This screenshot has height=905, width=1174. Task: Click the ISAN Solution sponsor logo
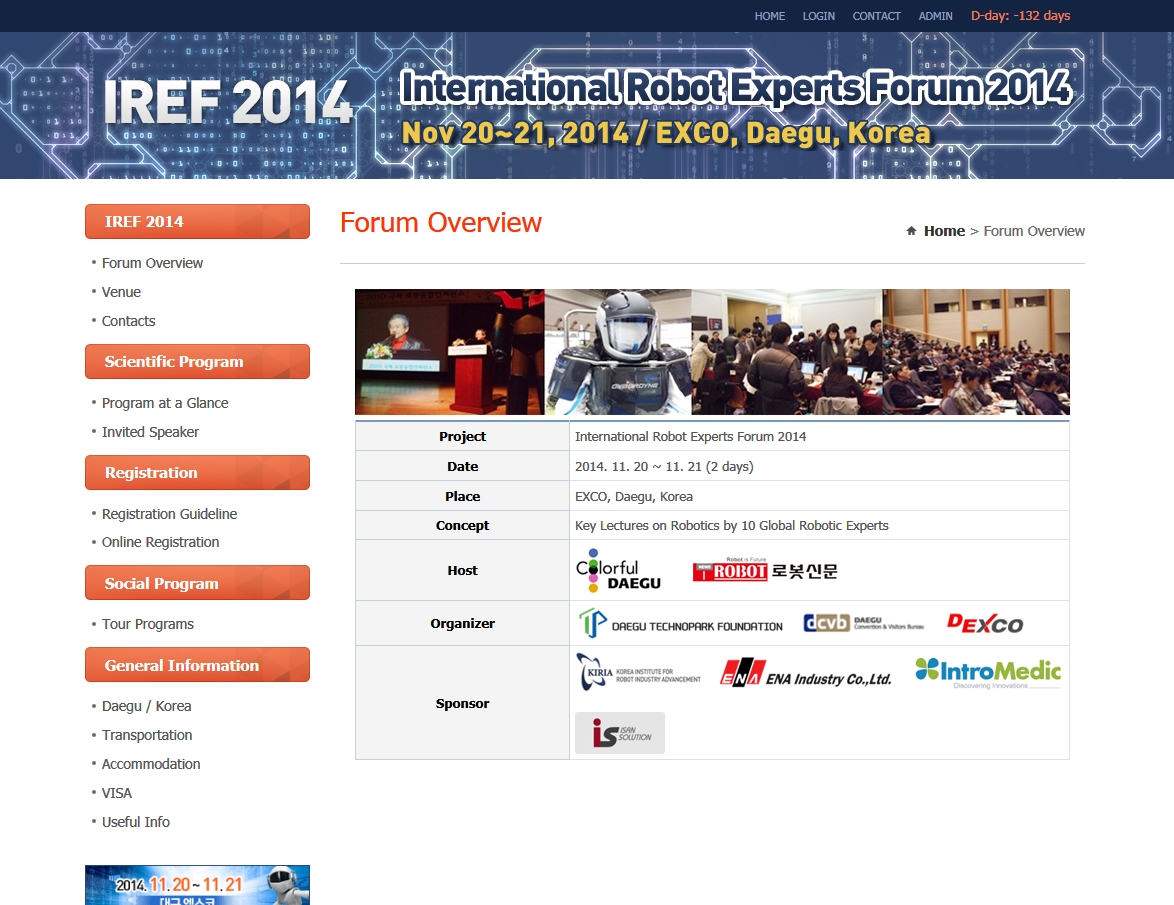tap(620, 732)
